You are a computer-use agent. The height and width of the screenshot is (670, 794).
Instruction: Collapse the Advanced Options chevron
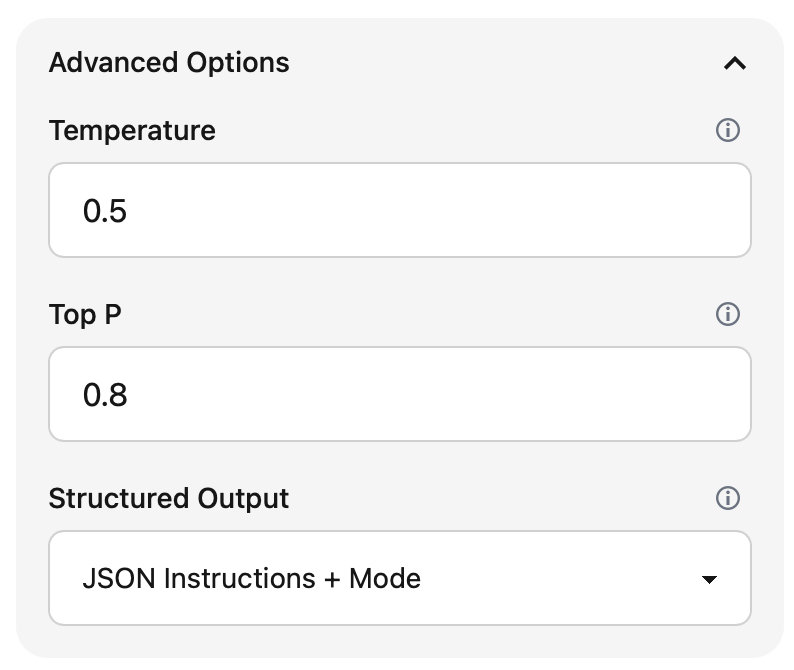(734, 63)
